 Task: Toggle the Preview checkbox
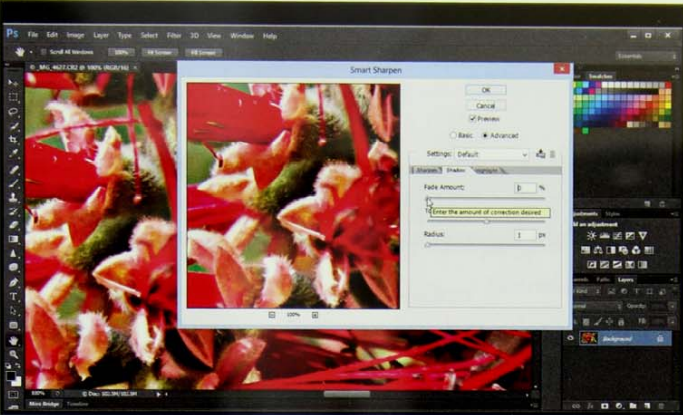point(473,119)
